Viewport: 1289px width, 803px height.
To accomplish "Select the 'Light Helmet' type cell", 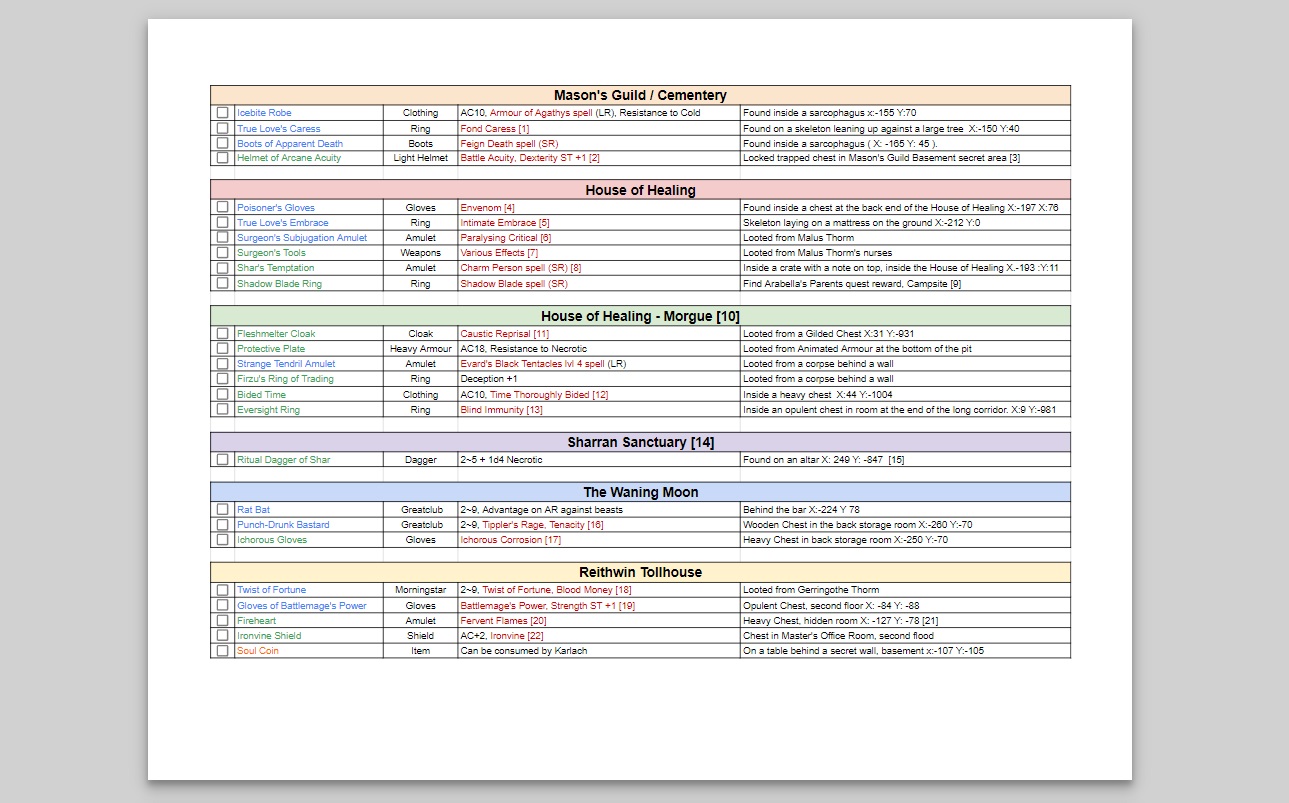I will point(420,158).
